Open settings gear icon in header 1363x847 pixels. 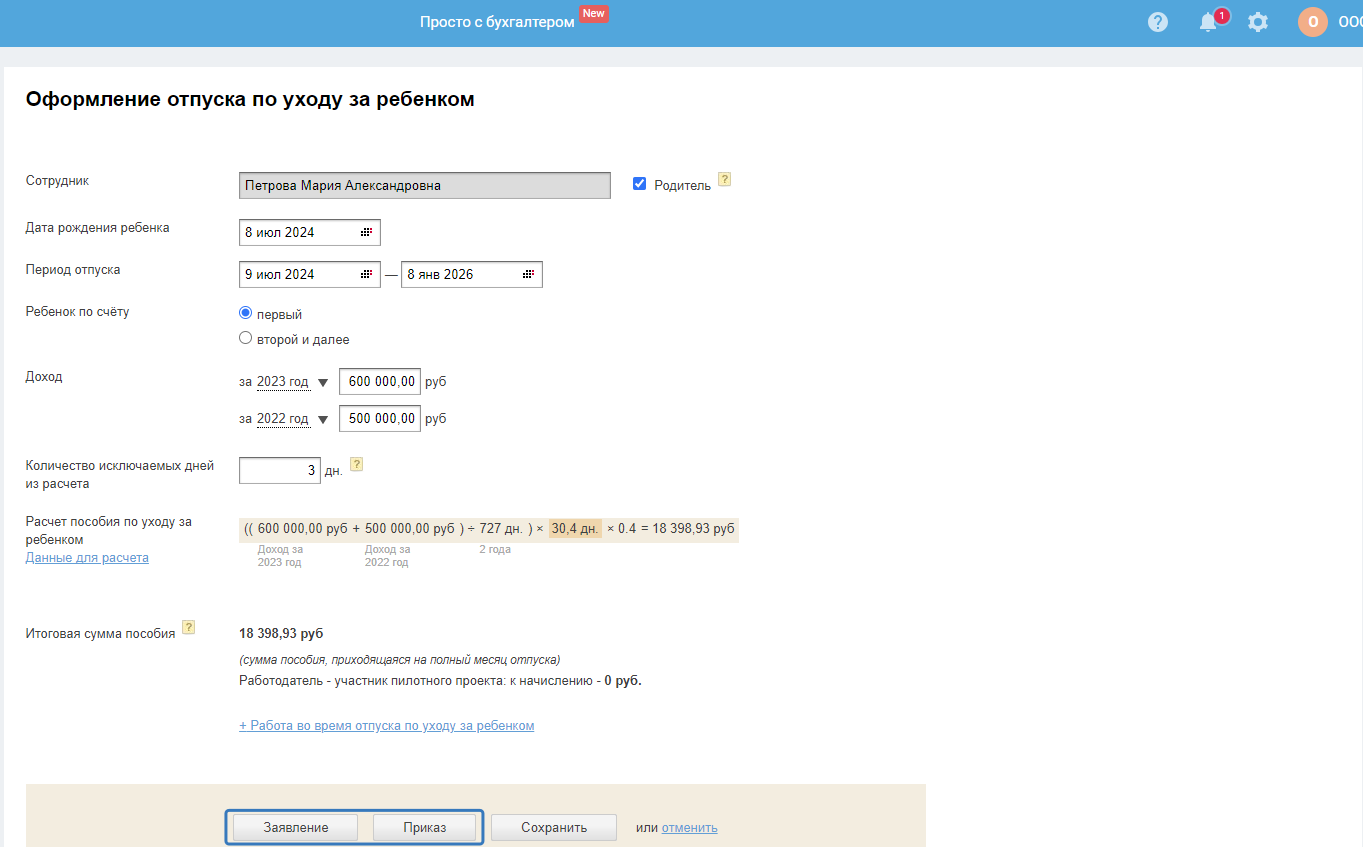pos(1258,22)
